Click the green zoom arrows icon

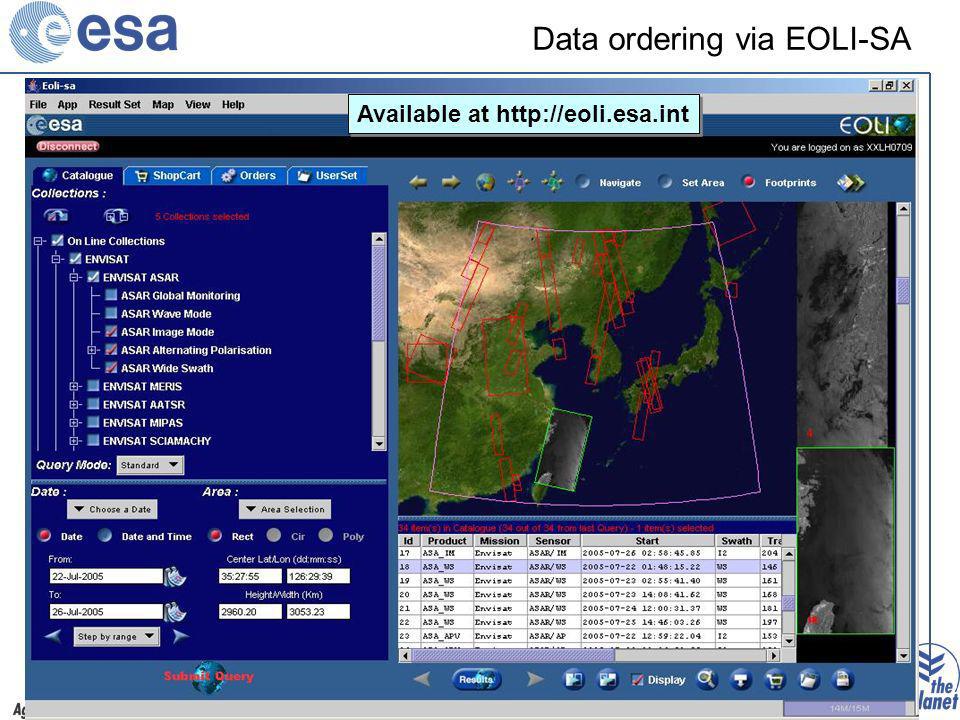pos(552,182)
